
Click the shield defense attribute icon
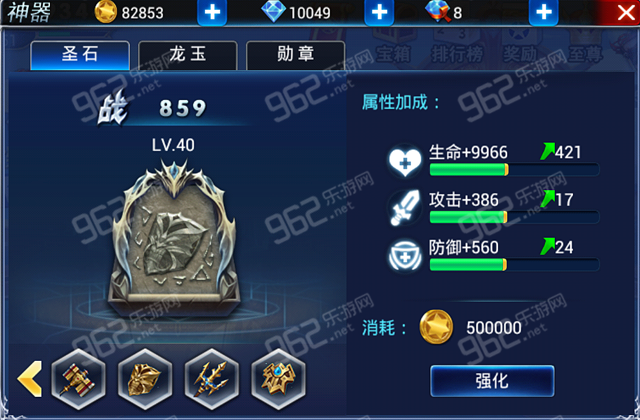coord(405,256)
